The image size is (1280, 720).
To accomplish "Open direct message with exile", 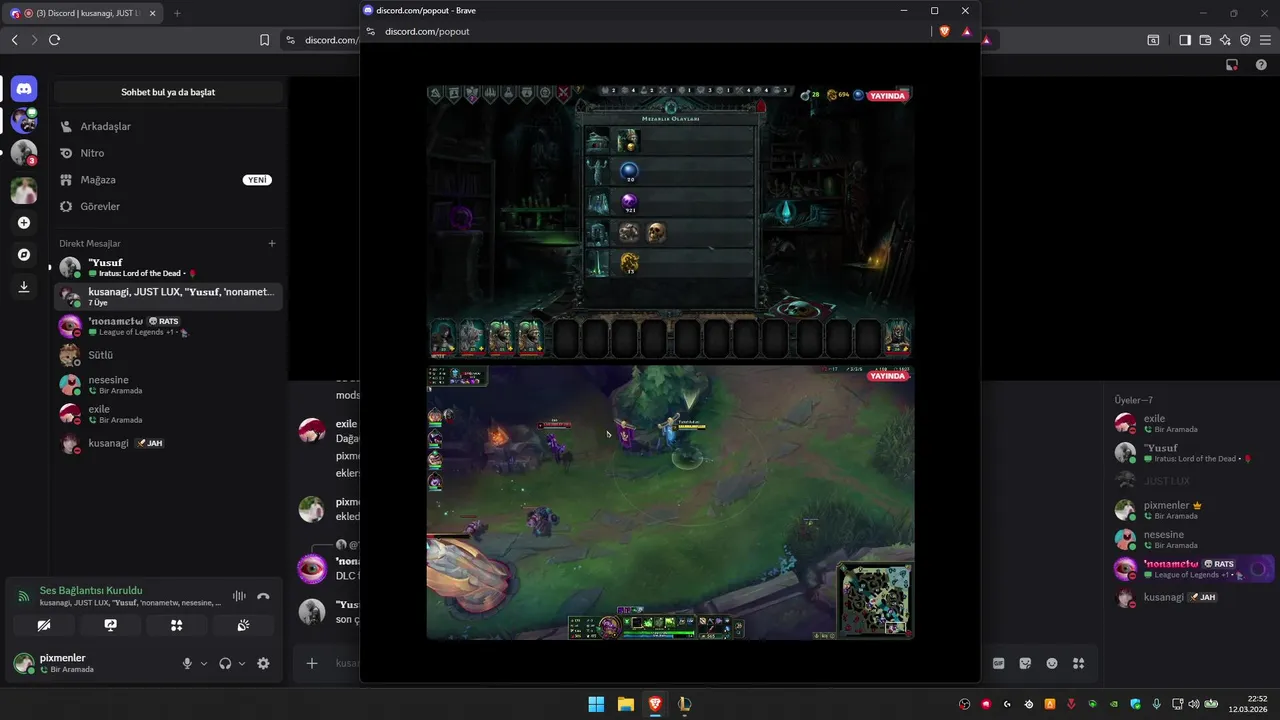I will (x=168, y=414).
